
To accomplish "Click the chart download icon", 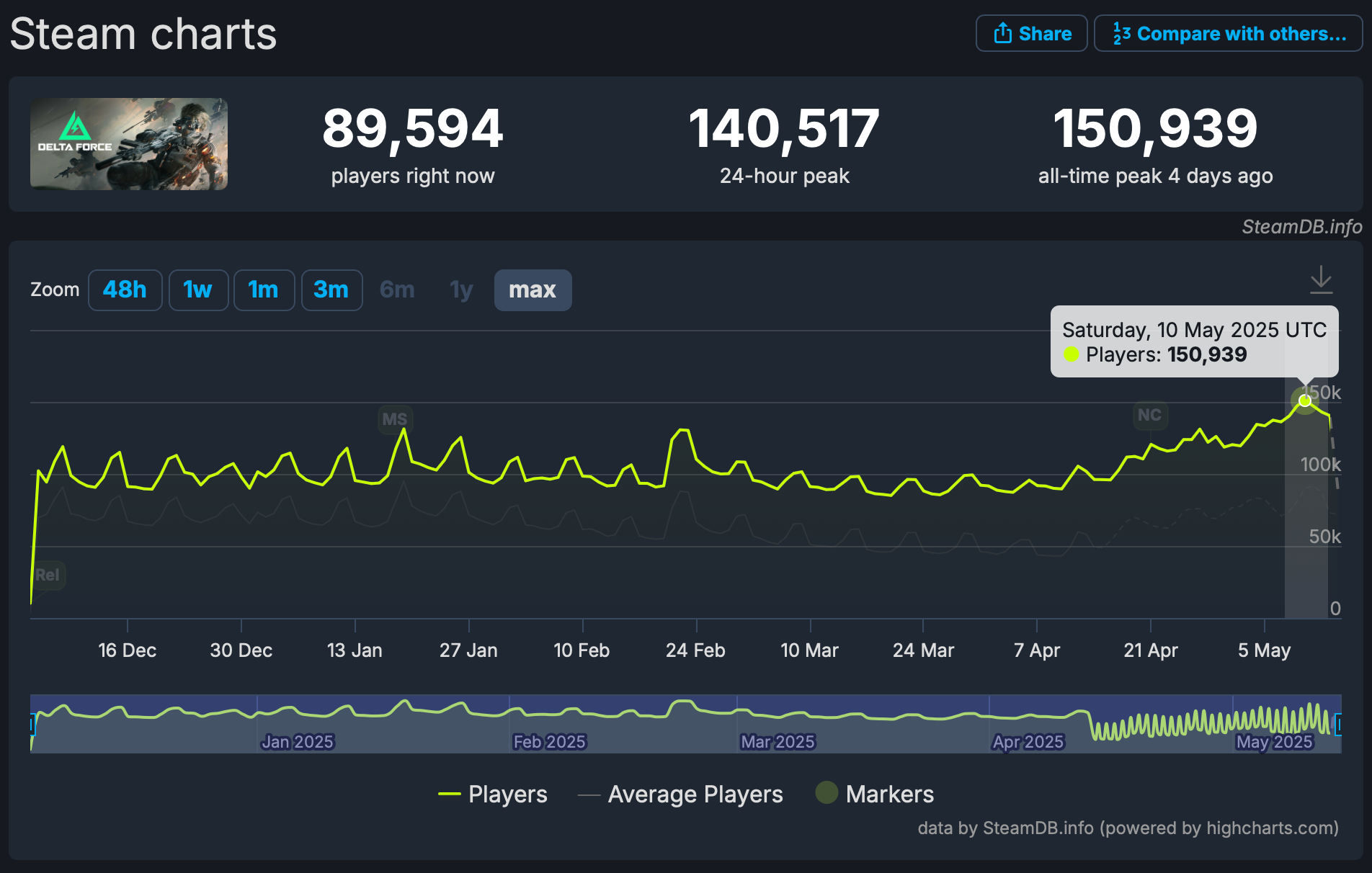I will pyautogui.click(x=1321, y=279).
